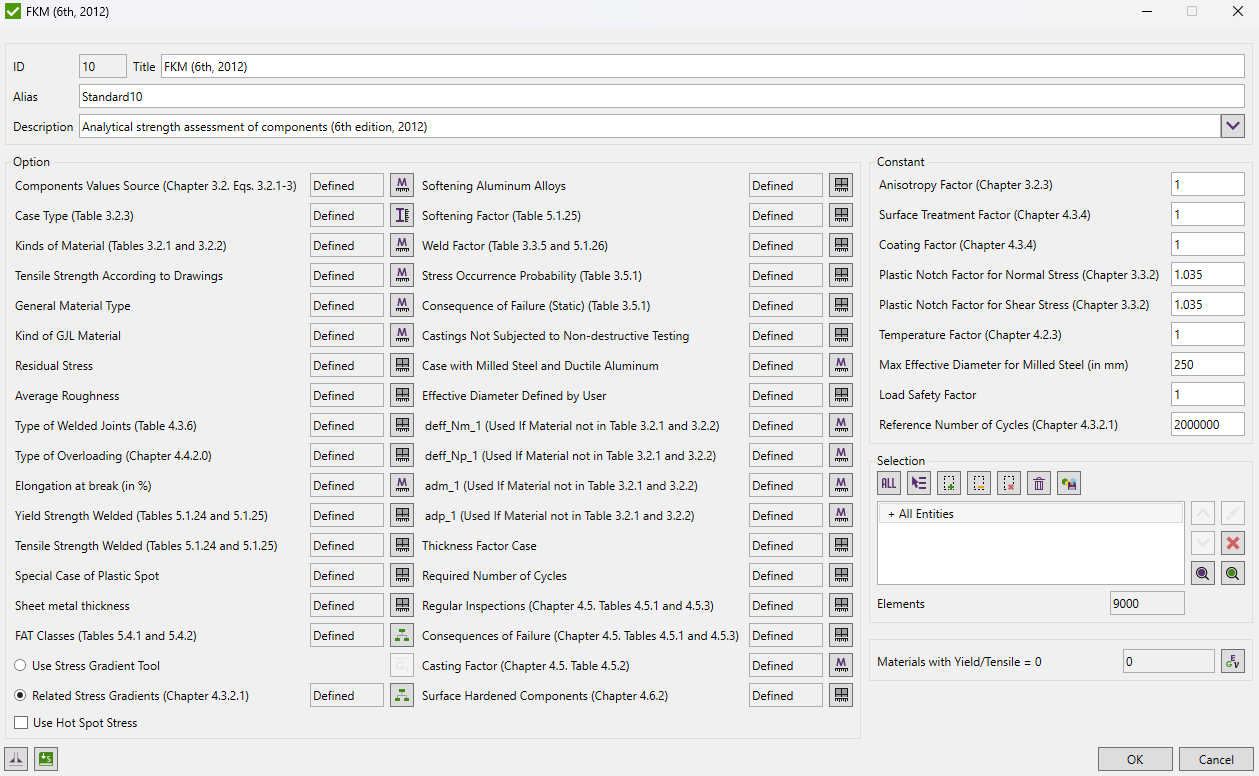
Task: Click the table icon for Residual Stress
Action: click(x=401, y=365)
